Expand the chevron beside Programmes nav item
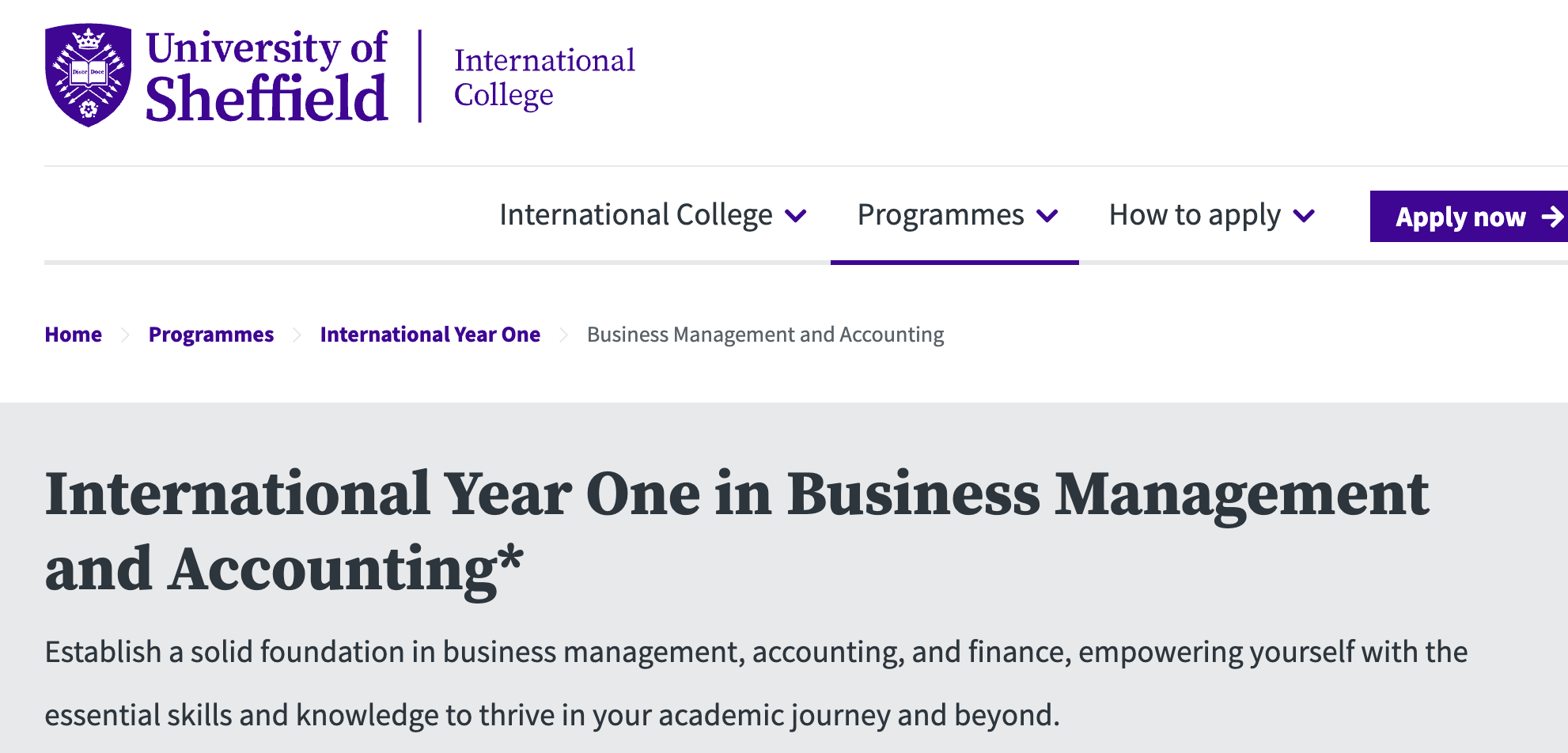This screenshot has width=1568, height=753. click(x=1047, y=216)
